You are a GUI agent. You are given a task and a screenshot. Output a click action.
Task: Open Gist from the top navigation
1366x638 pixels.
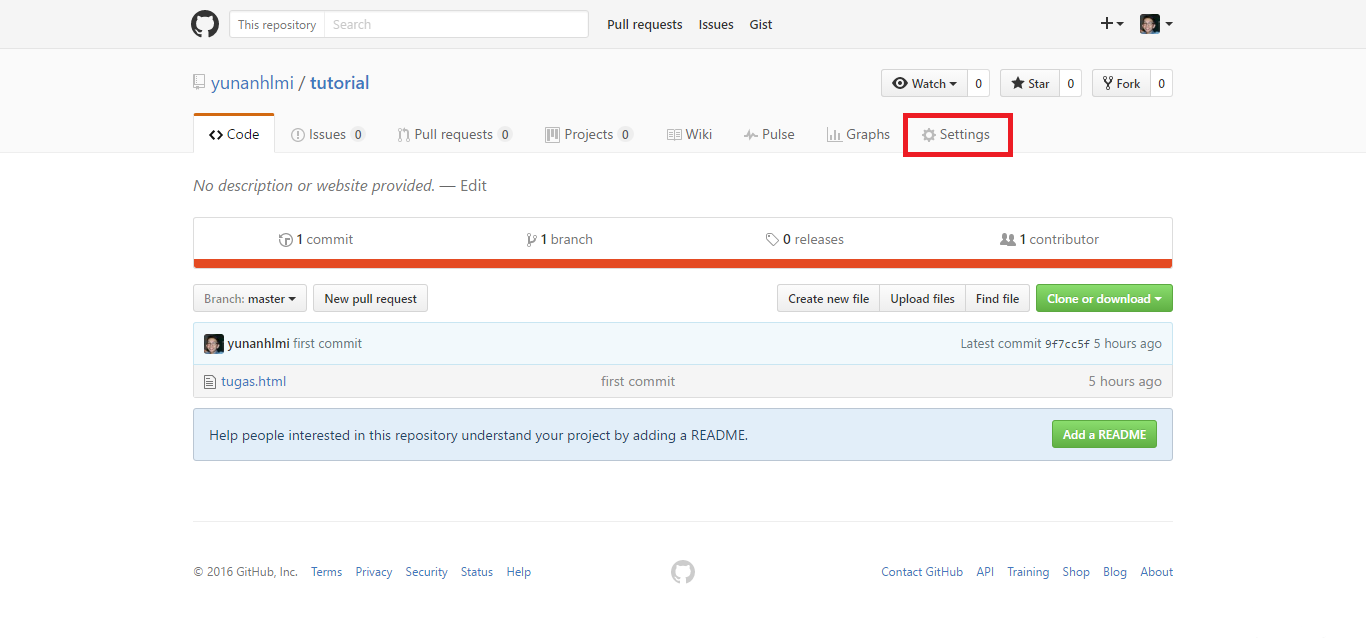[761, 24]
